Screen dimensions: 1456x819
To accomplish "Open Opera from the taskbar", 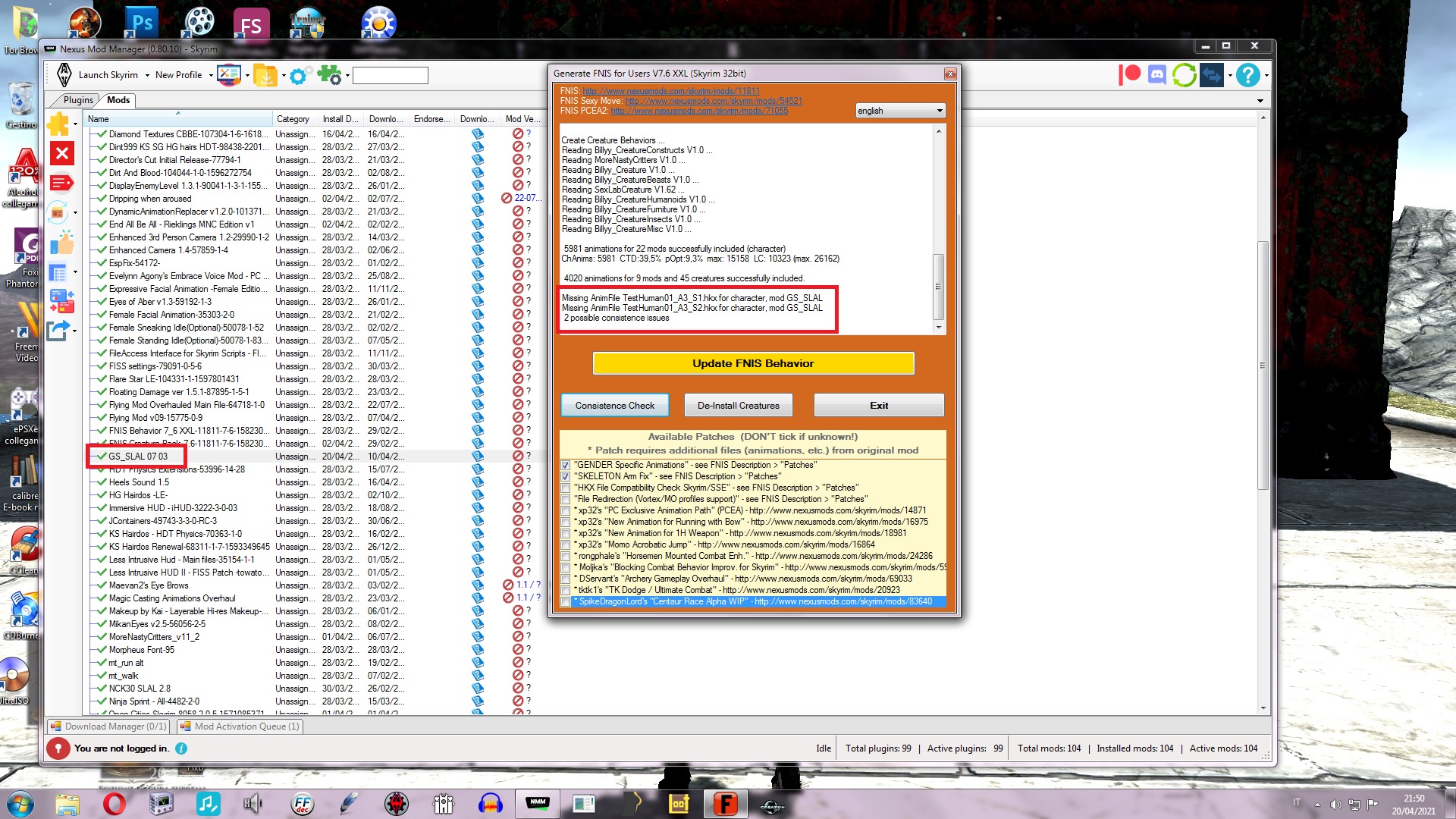I will coord(114,804).
